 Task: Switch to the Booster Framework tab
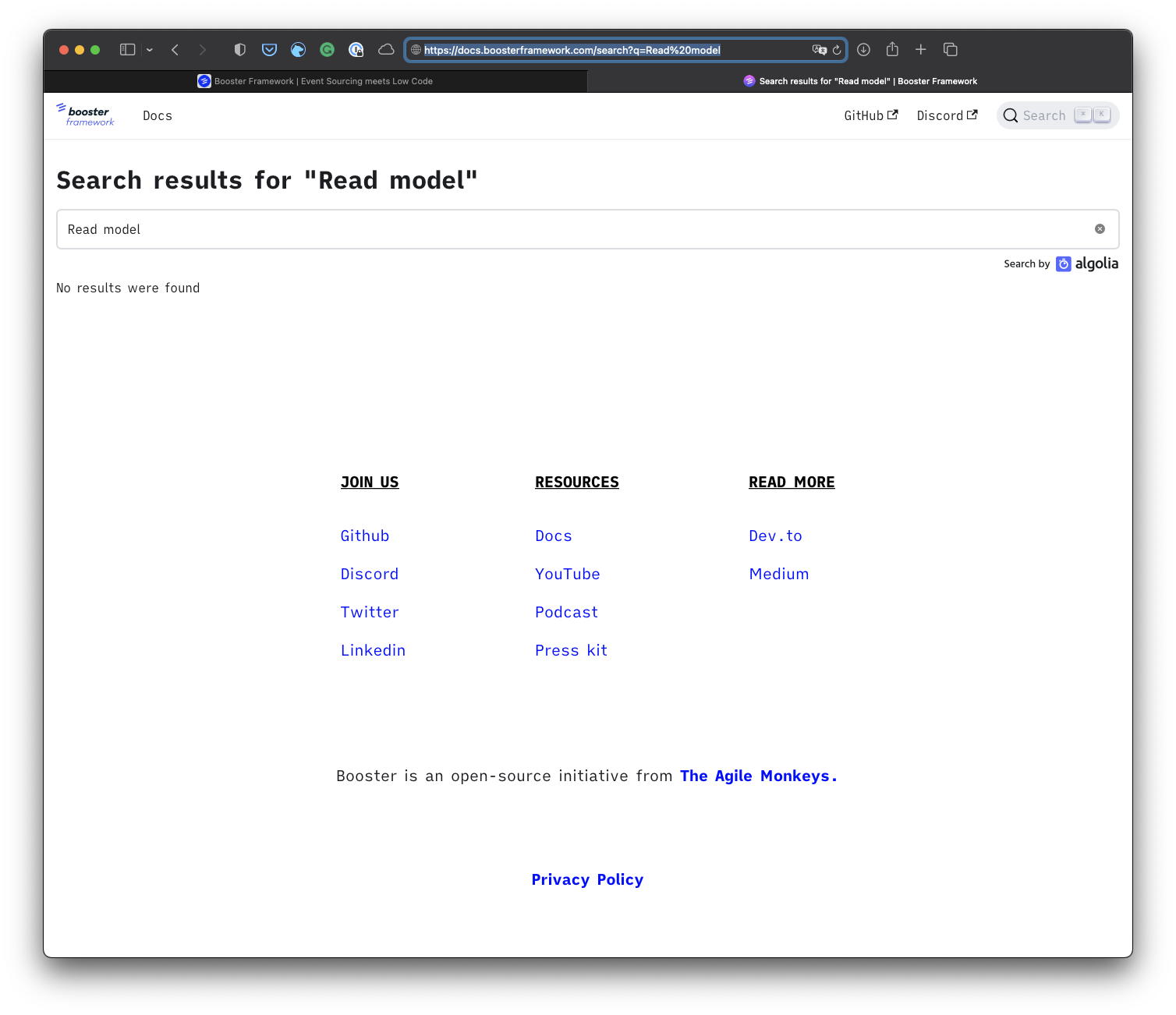(x=316, y=81)
